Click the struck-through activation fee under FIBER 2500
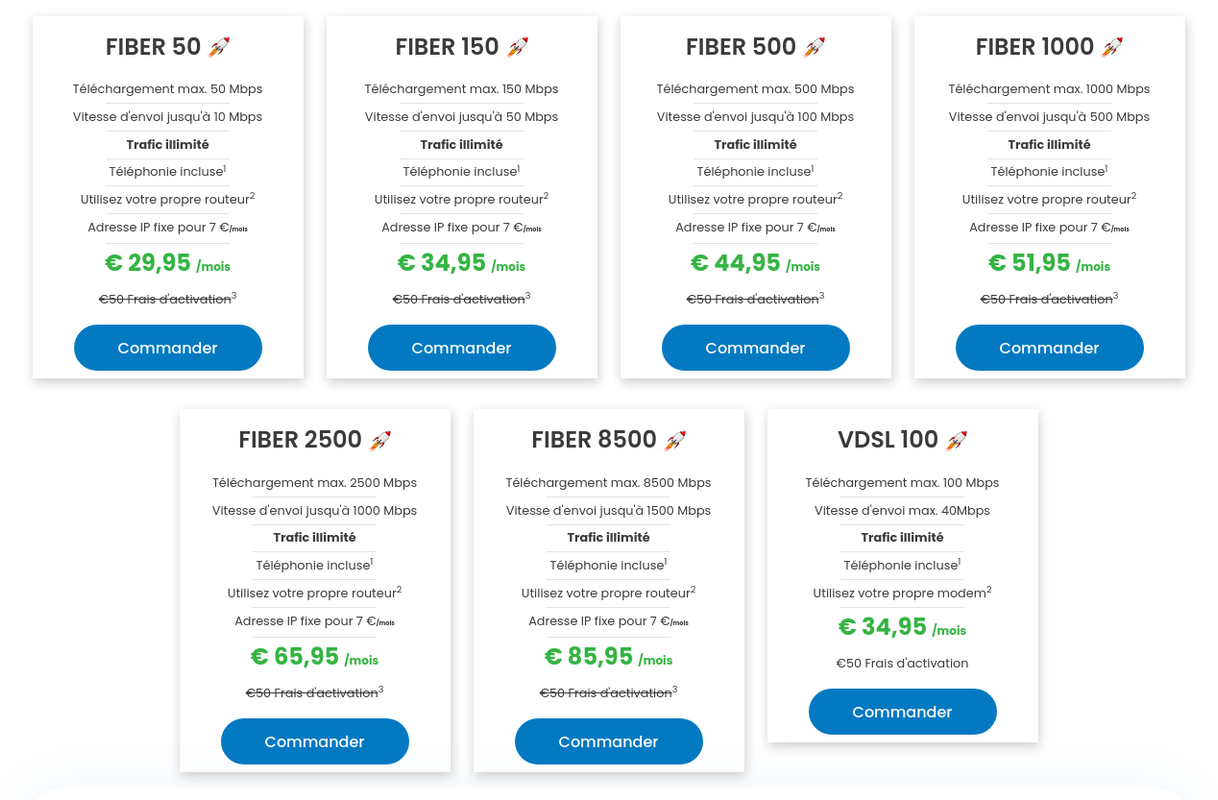This screenshot has height=800, width=1218. pyautogui.click(x=314, y=692)
